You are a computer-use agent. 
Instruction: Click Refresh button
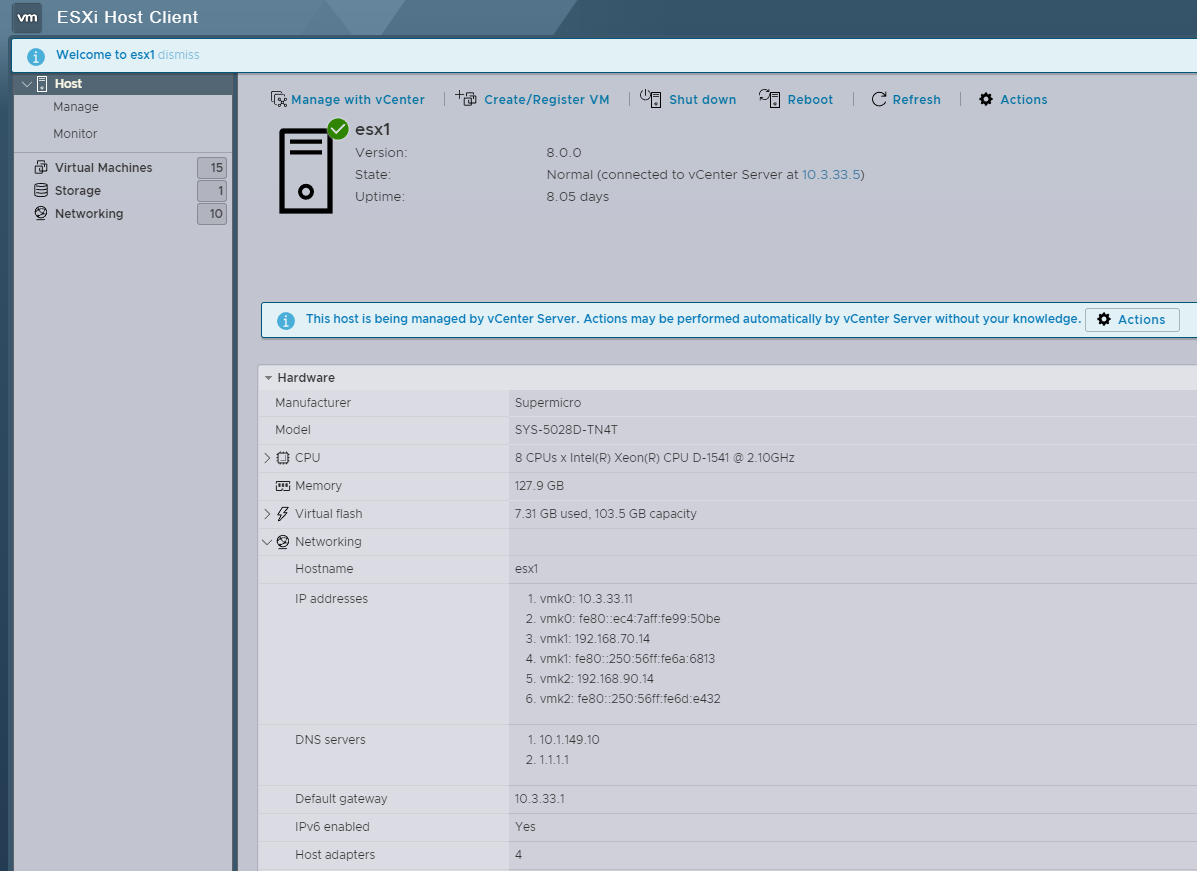pyautogui.click(x=906, y=99)
